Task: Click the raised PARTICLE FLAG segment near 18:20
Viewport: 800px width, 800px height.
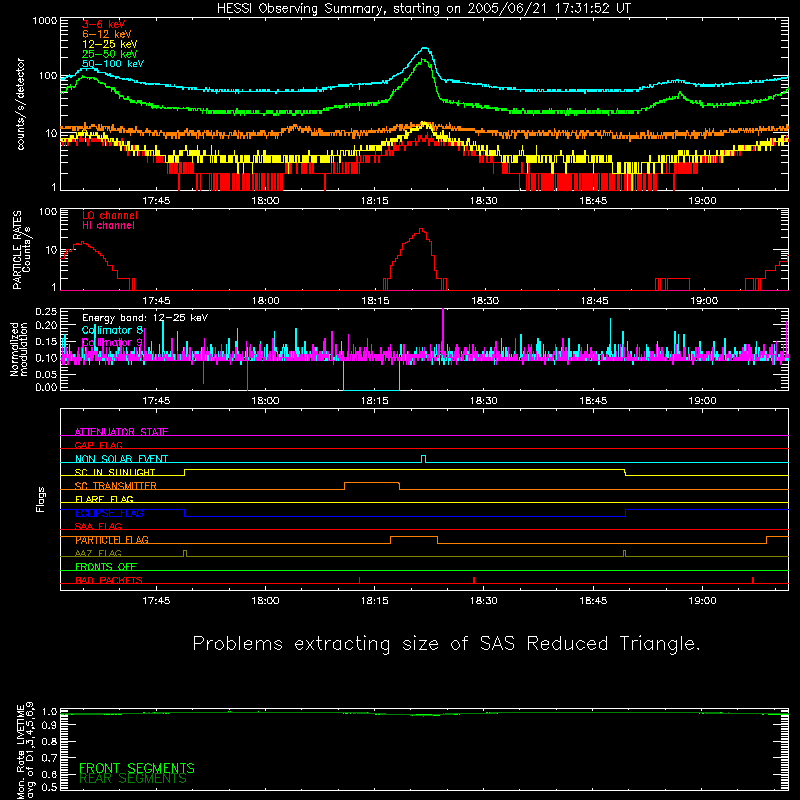Action: point(414,537)
